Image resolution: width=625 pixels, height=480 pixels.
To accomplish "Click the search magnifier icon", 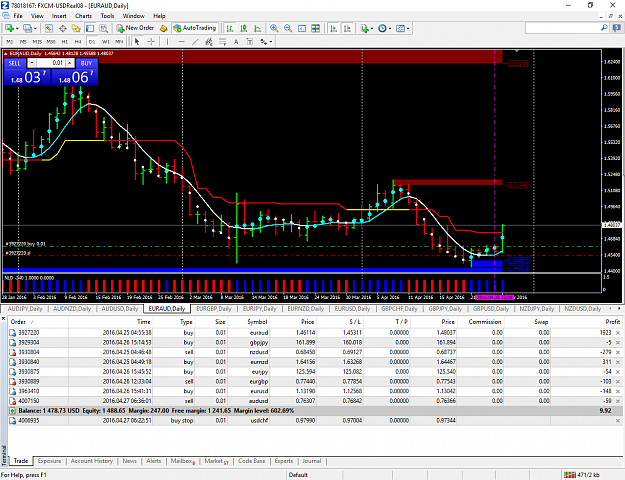I will (x=604, y=28).
